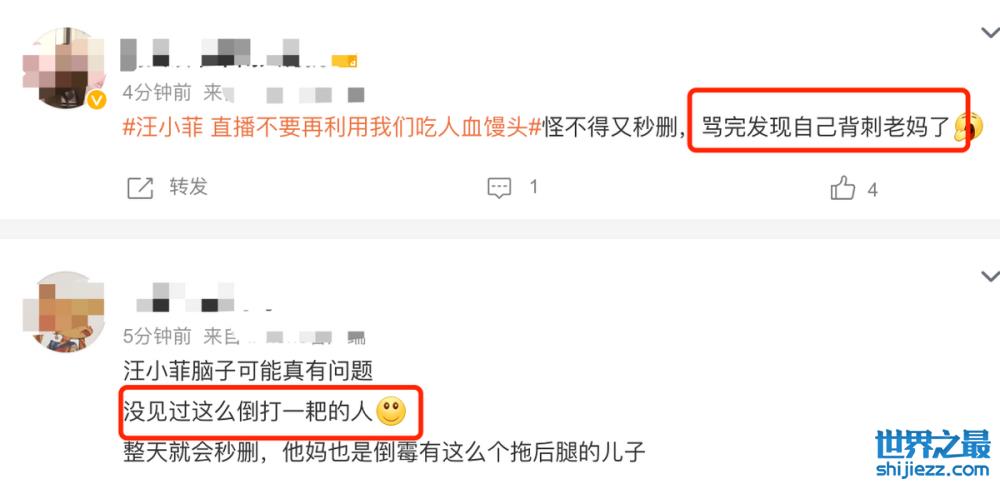
Task: Click the smiley emoji after 倒打一耙的人
Action: click(391, 412)
